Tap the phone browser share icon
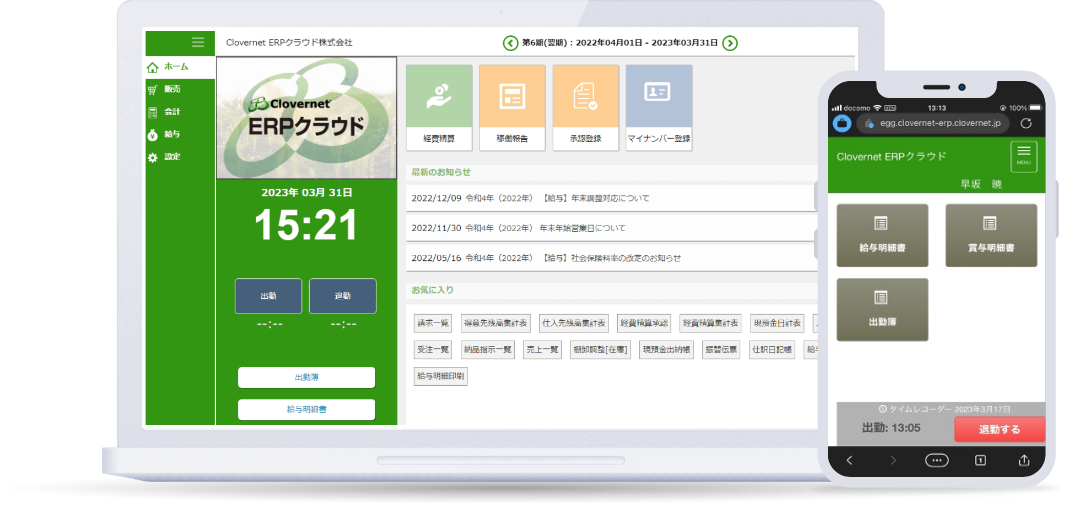The image size is (1090, 507). pos(1023,460)
